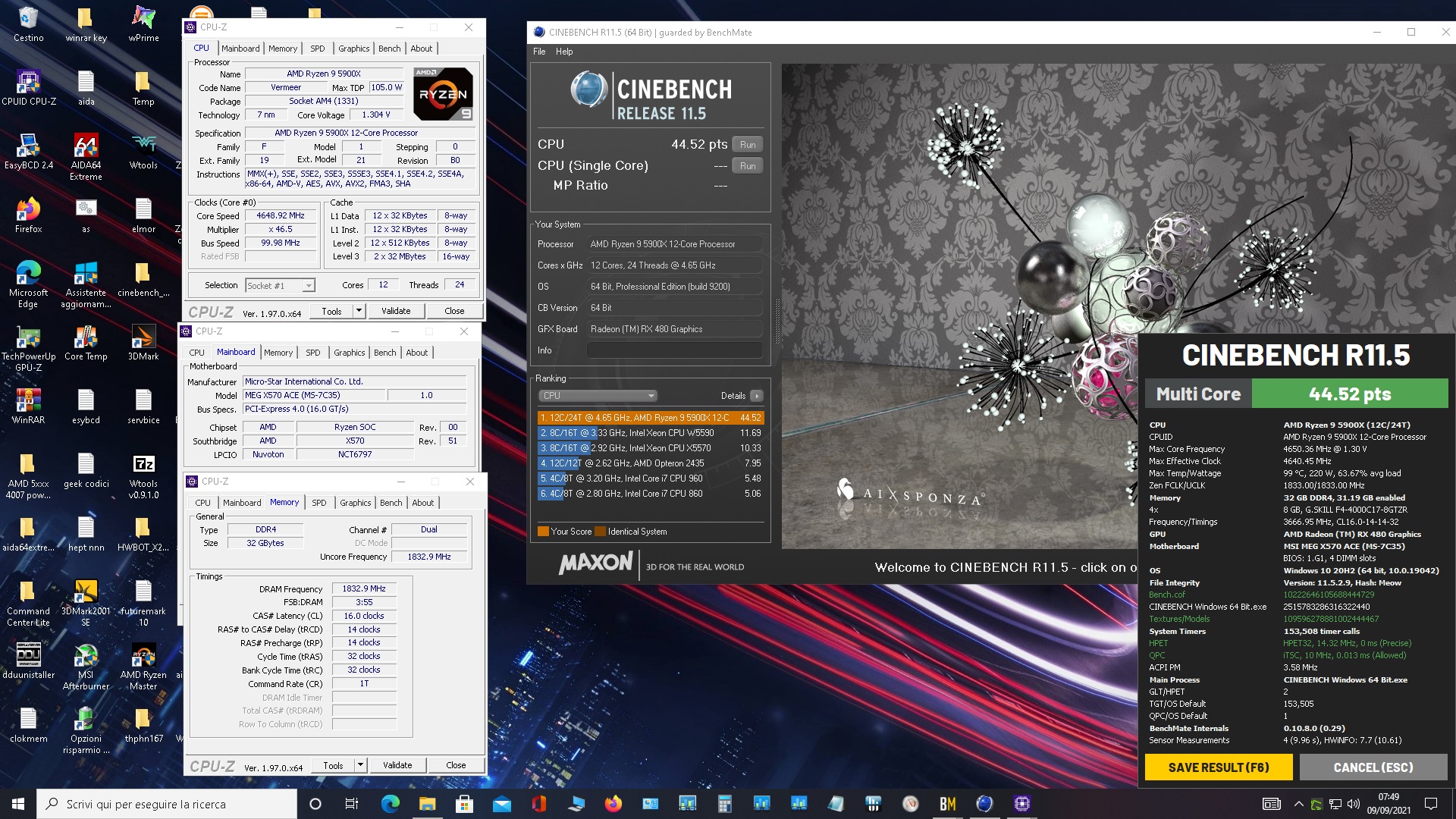Launch 3DMark from the desktop
Image resolution: width=1456 pixels, height=819 pixels.
(143, 343)
